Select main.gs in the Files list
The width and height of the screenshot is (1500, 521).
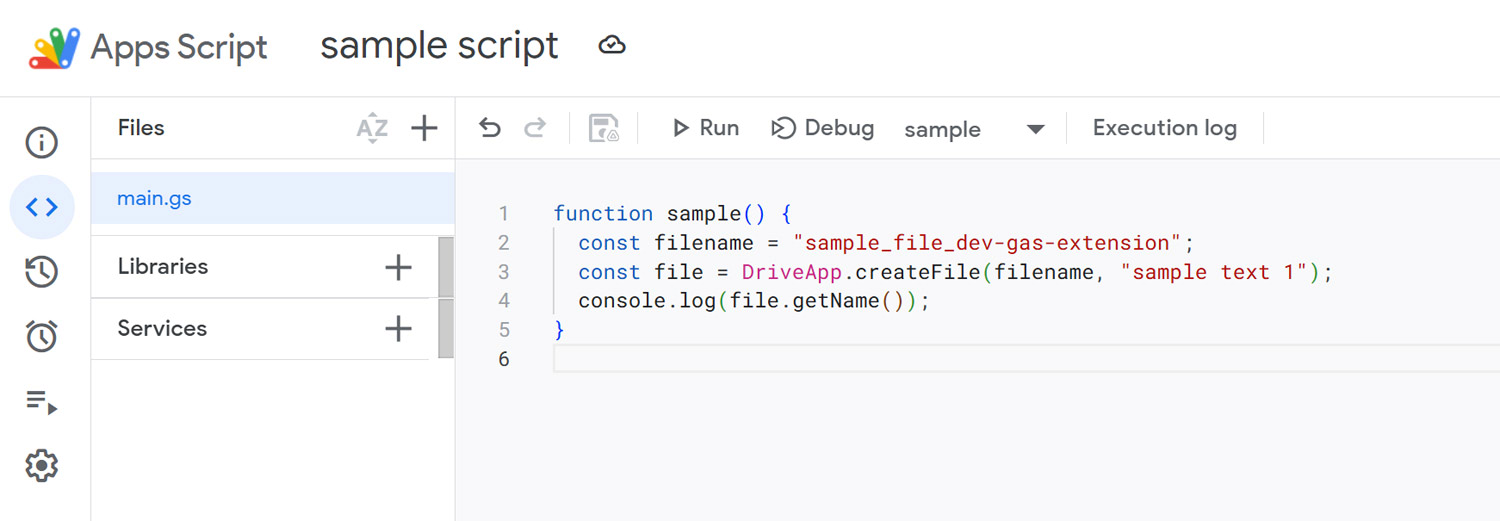pyautogui.click(x=155, y=198)
